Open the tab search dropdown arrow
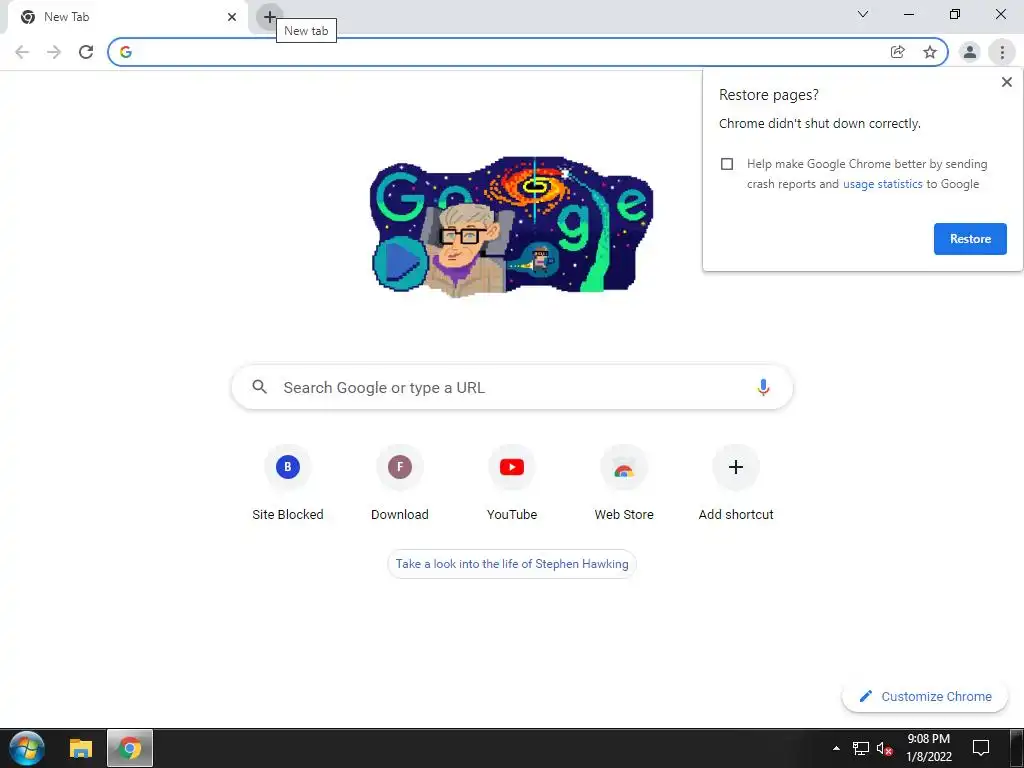The image size is (1024, 768). point(863,14)
